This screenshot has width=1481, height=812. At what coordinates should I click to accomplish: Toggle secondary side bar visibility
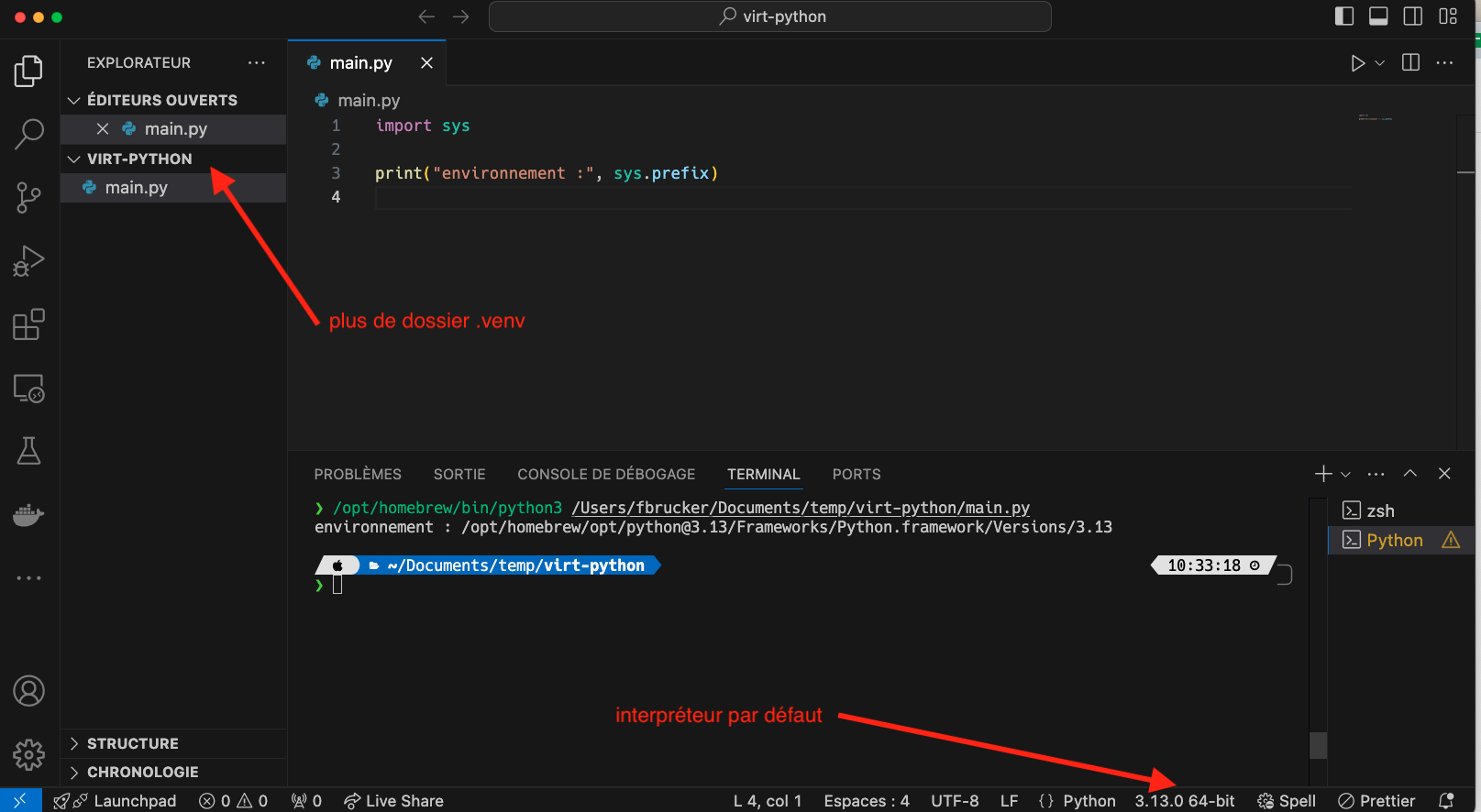1413,16
